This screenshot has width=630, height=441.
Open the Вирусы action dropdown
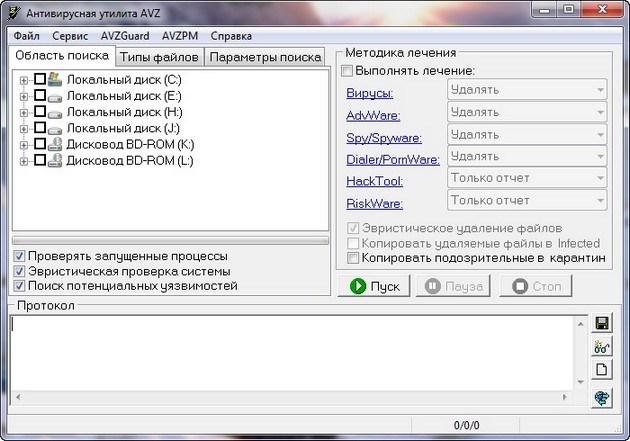(527, 90)
